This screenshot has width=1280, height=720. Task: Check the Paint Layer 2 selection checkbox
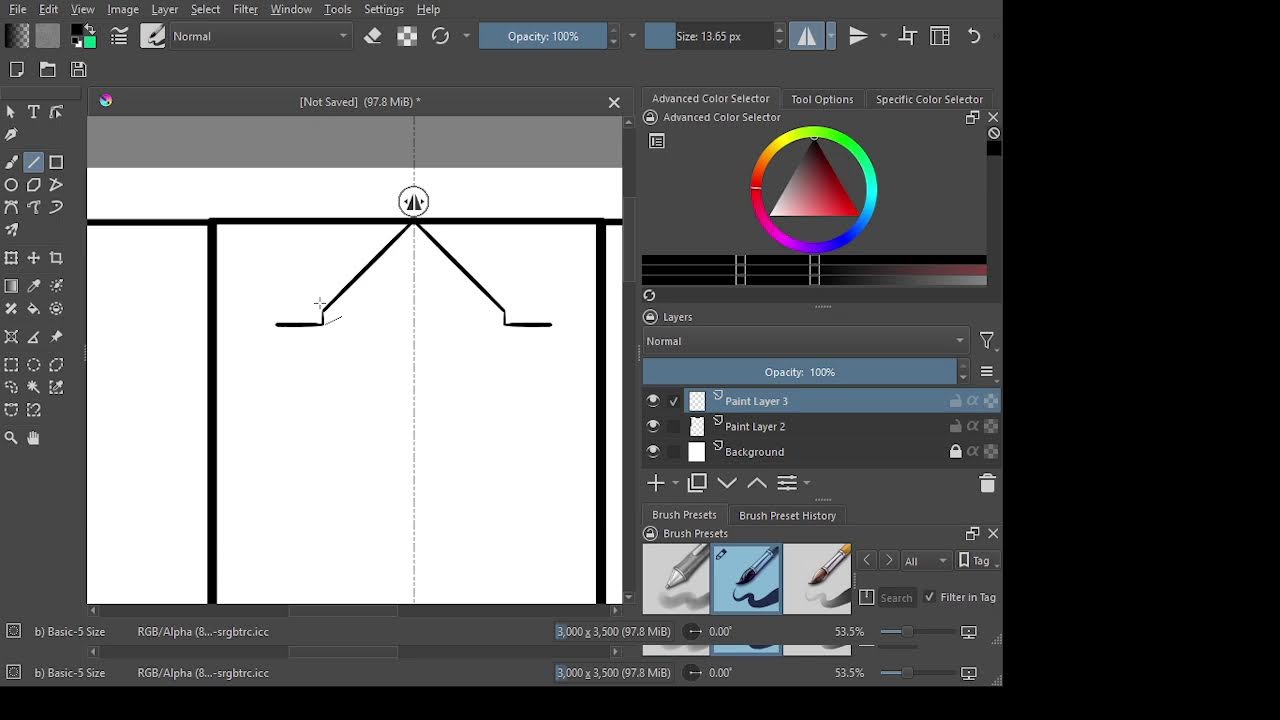click(x=674, y=427)
